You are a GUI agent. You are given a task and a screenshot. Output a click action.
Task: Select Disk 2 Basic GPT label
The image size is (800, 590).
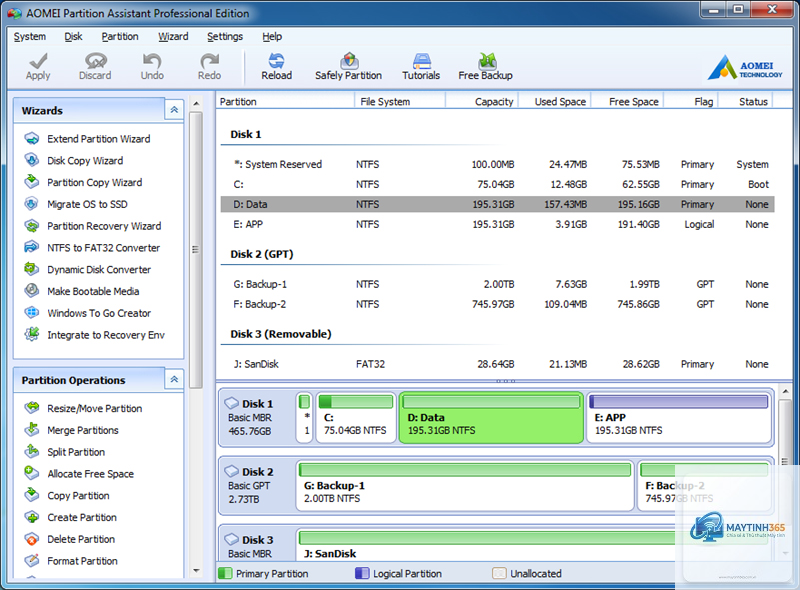(258, 486)
